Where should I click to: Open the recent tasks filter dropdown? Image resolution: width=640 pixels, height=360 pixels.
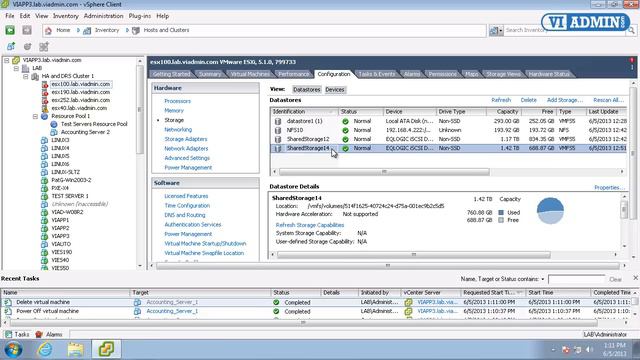point(543,280)
